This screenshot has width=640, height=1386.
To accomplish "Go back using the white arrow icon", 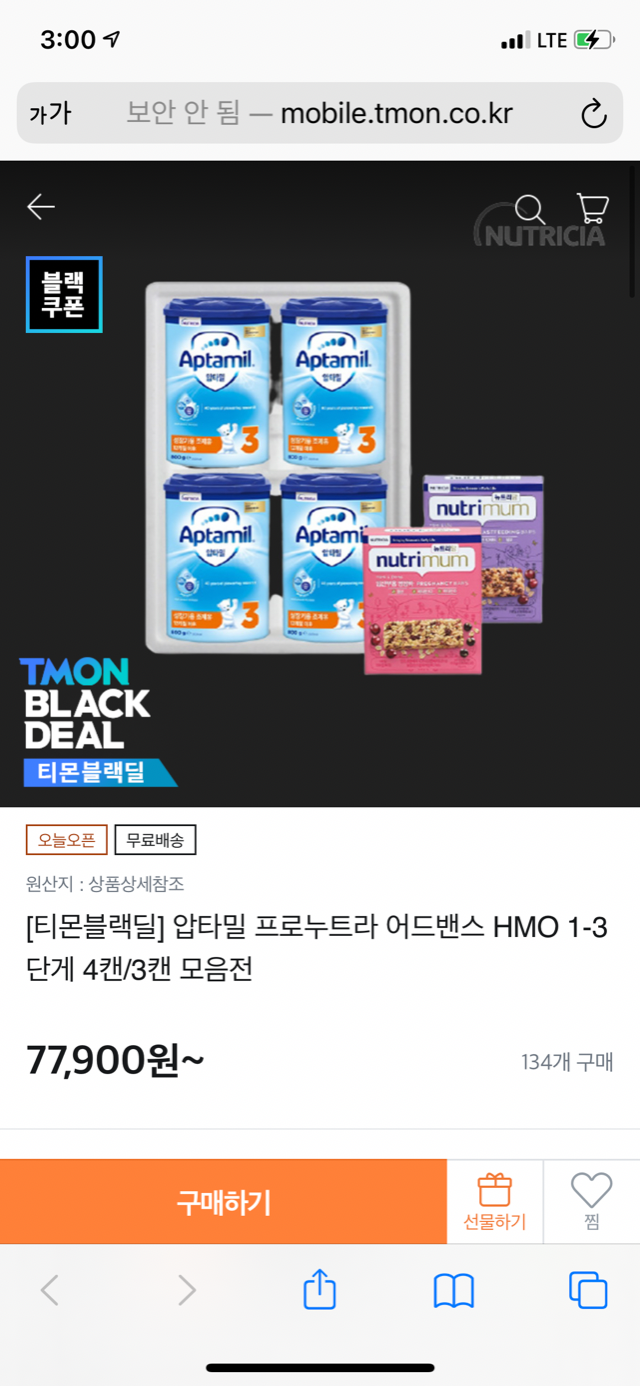I will click(40, 207).
